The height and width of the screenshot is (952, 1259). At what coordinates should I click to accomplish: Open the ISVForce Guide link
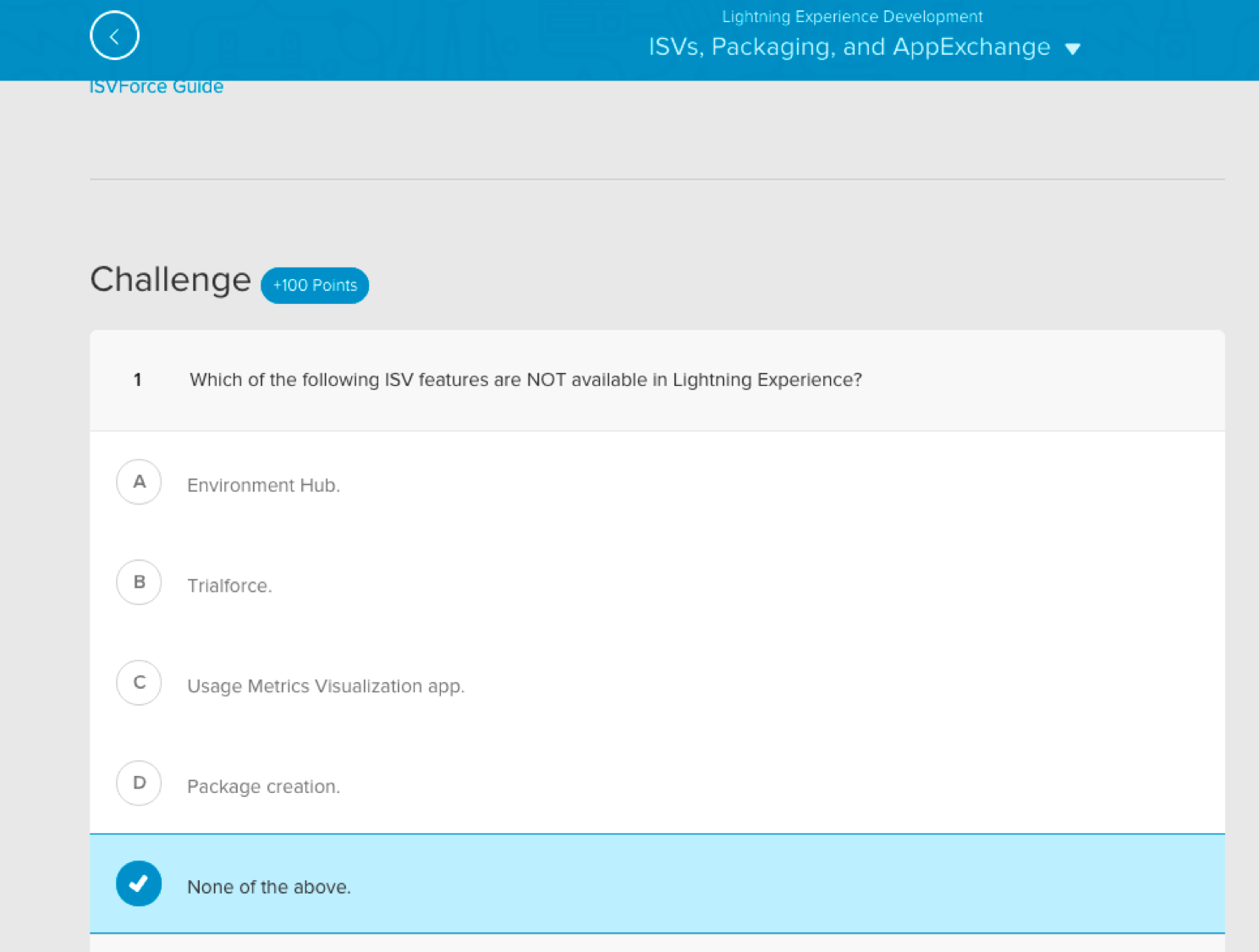click(x=157, y=87)
